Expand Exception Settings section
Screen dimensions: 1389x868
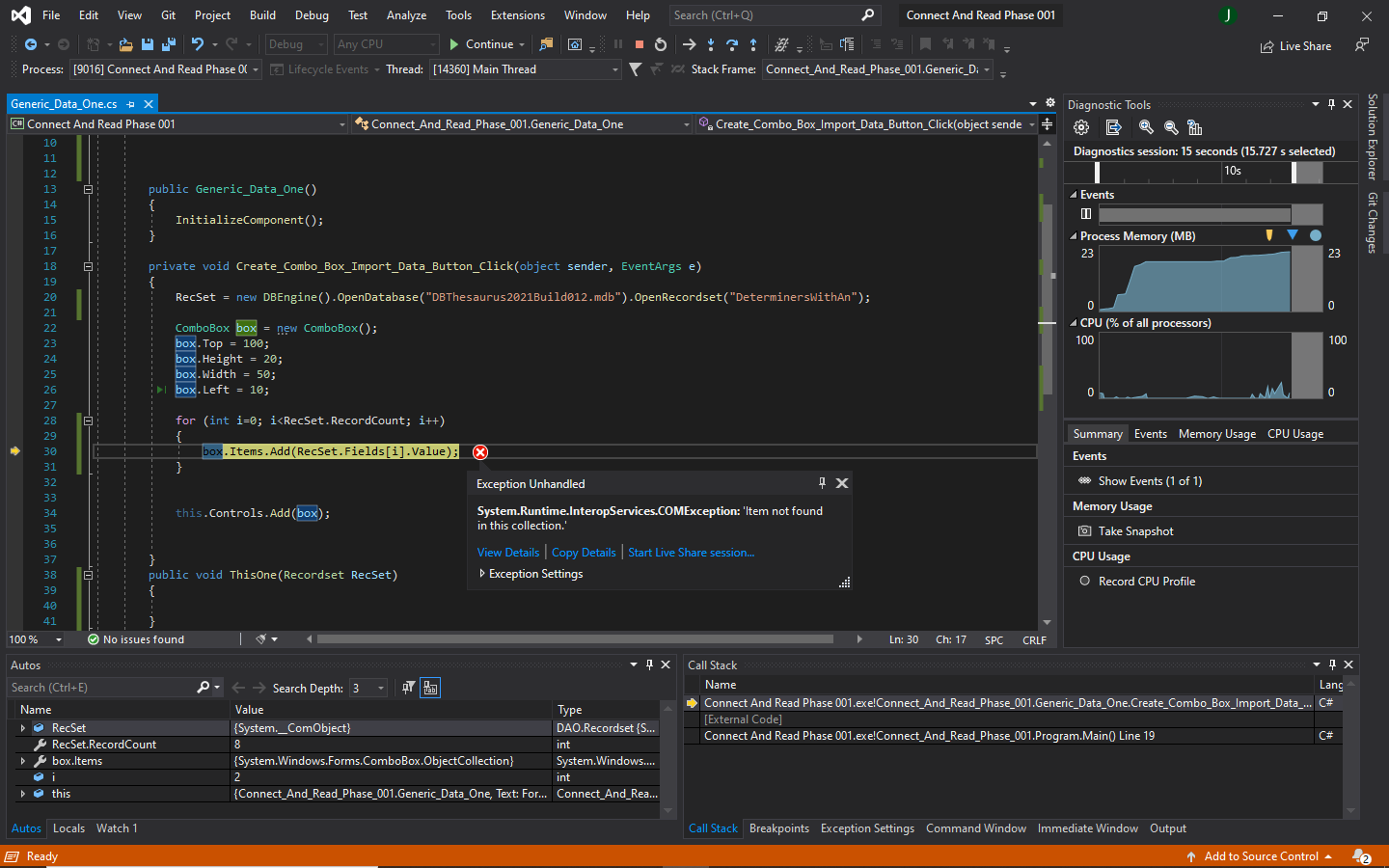click(x=482, y=574)
